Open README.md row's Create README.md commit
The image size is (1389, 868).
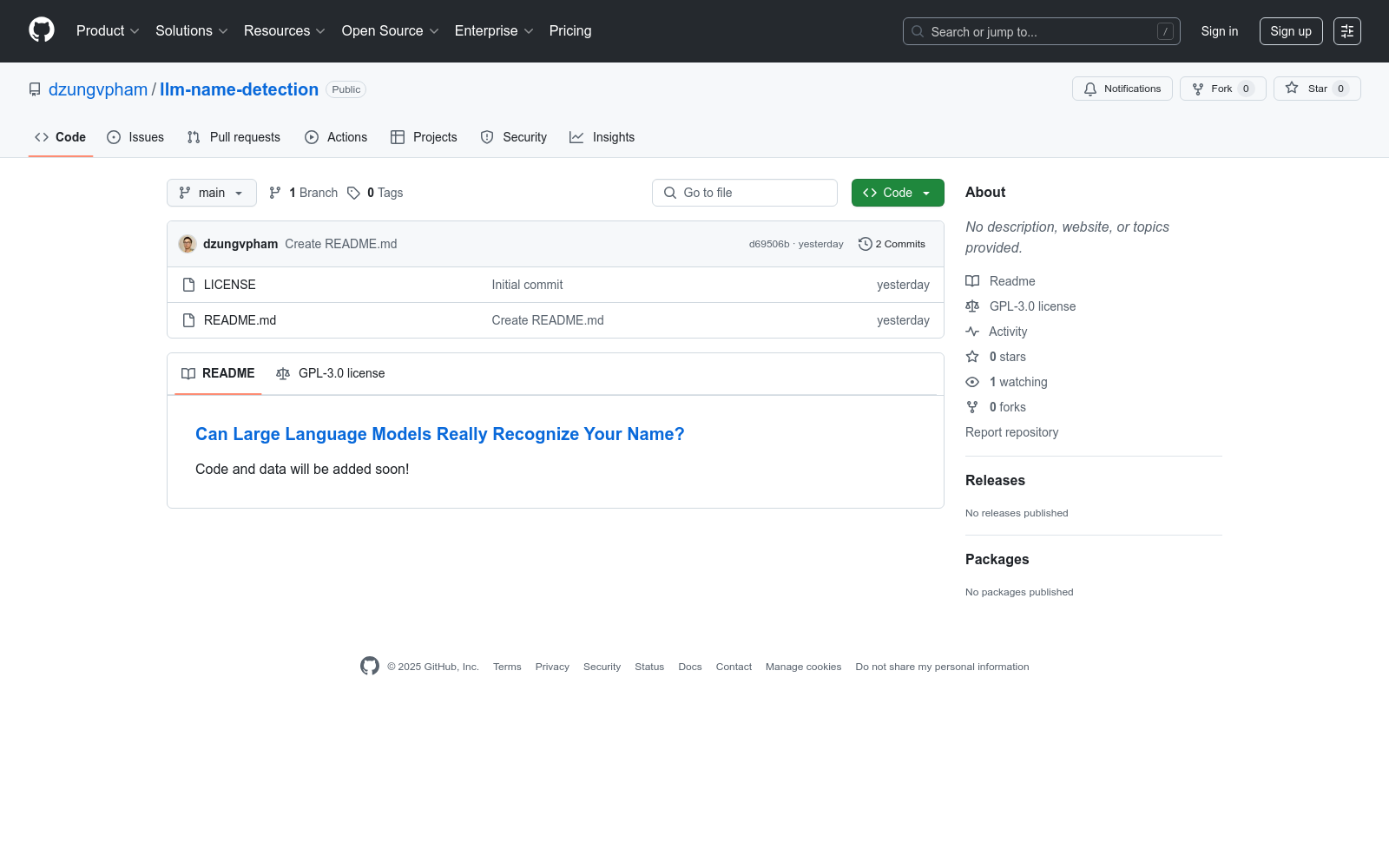click(548, 320)
